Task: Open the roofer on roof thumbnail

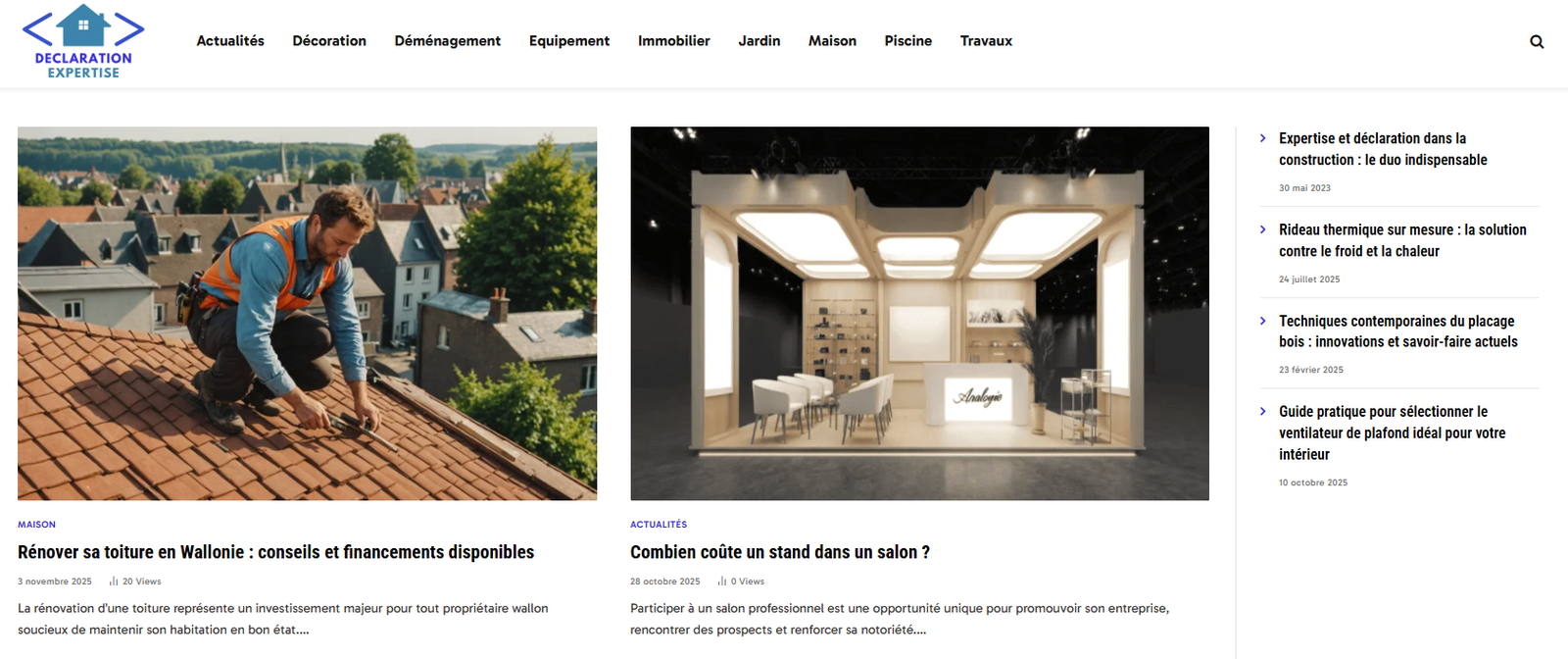Action: point(307,313)
